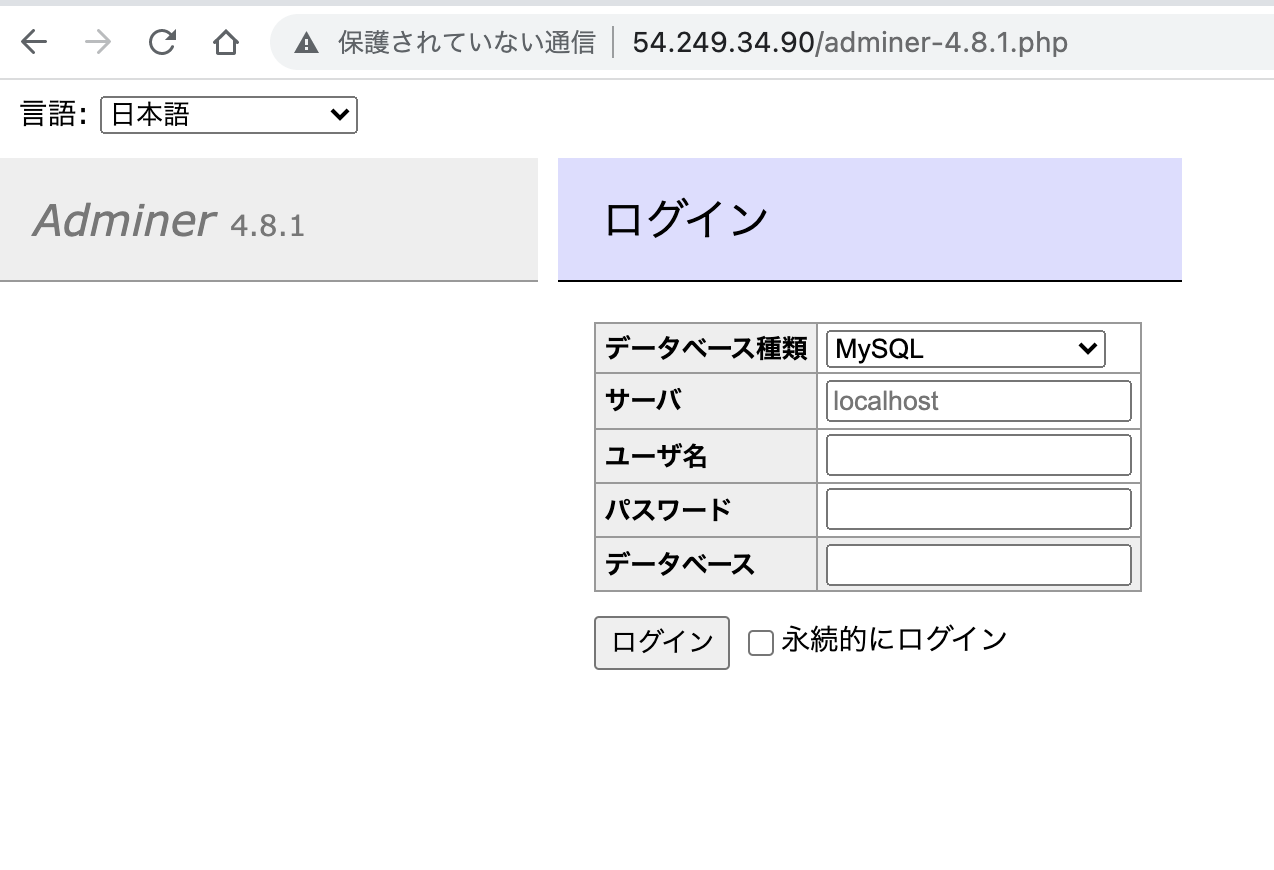Screen dimensions: 1274x870
Task: Open the 言語 language dropdown
Action: pos(228,114)
